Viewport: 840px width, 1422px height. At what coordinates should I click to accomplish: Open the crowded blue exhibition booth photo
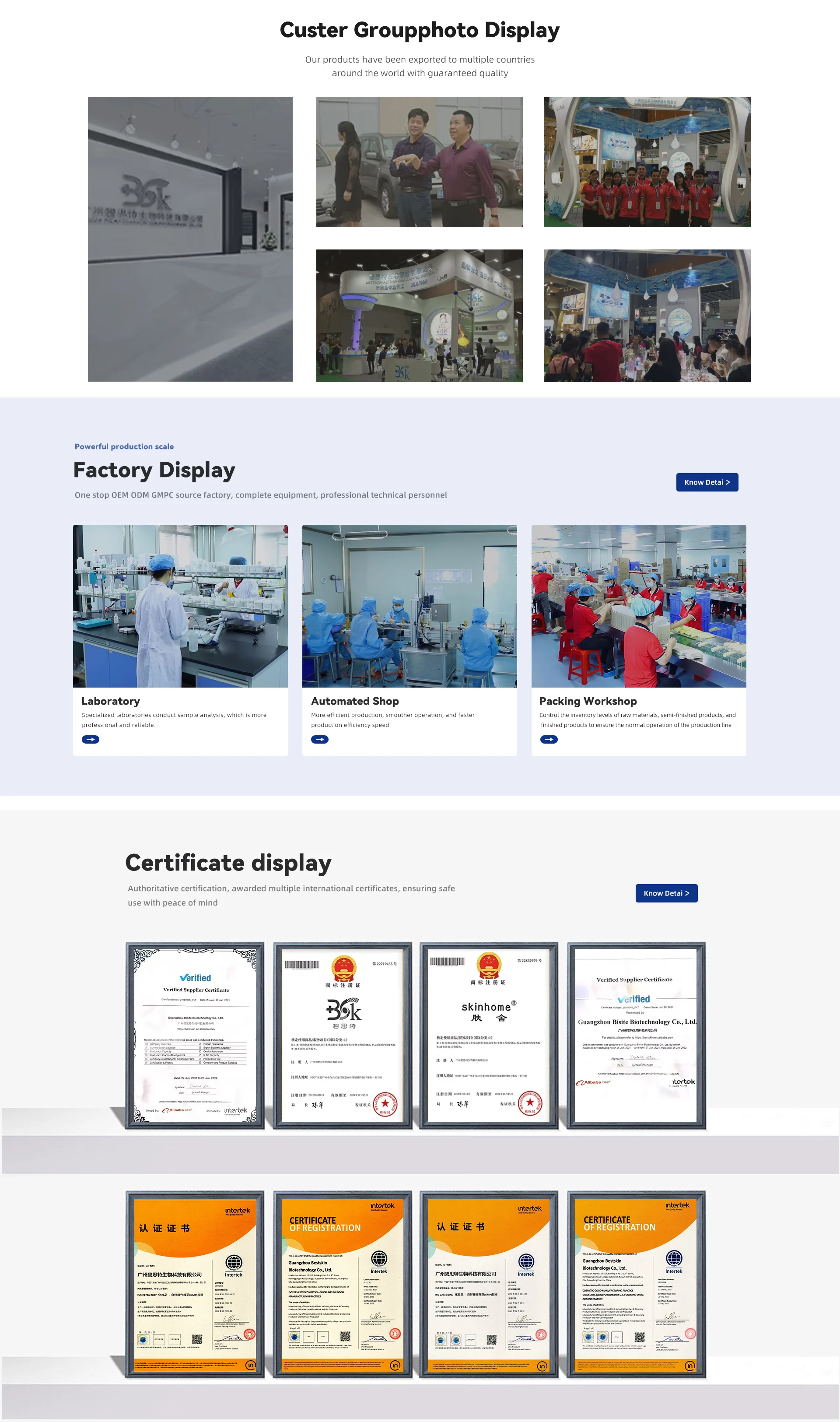647,315
